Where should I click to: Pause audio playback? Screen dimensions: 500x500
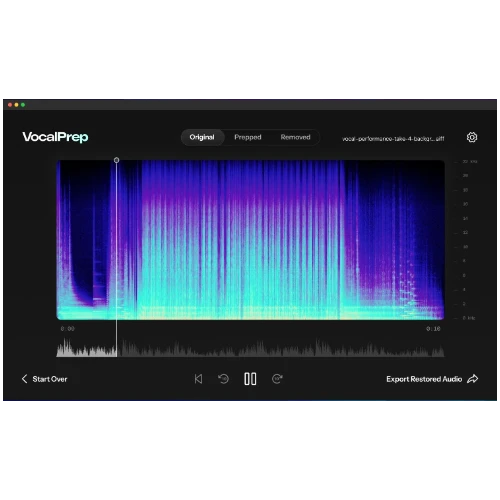[x=250, y=379]
